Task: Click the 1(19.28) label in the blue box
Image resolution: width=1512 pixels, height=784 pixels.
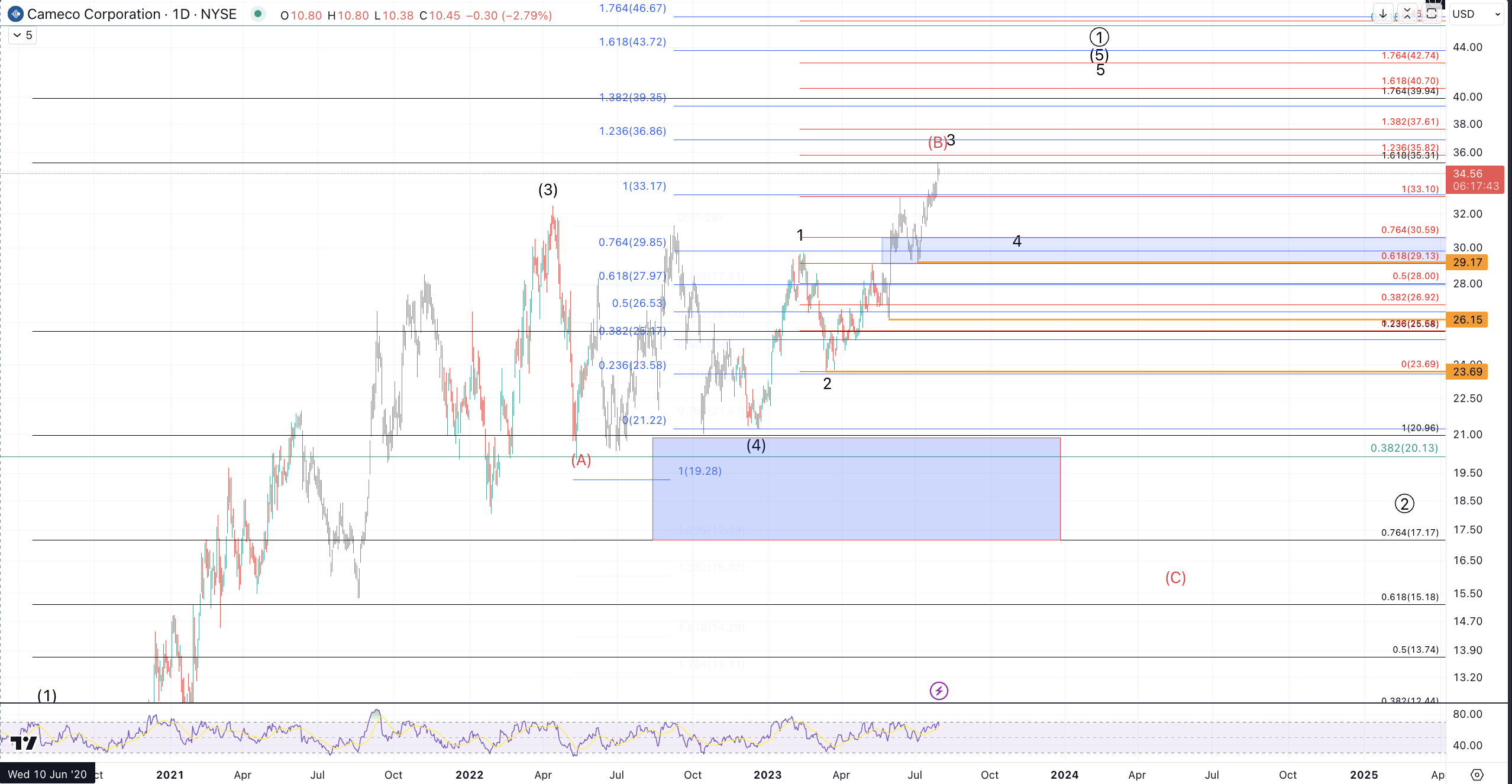Action: click(x=700, y=471)
